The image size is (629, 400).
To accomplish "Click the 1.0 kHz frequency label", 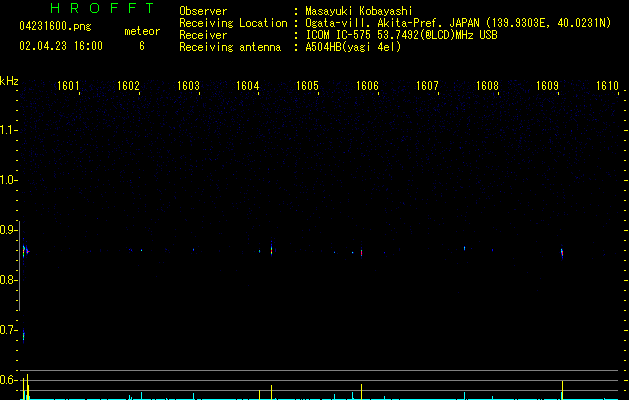I will [8, 180].
